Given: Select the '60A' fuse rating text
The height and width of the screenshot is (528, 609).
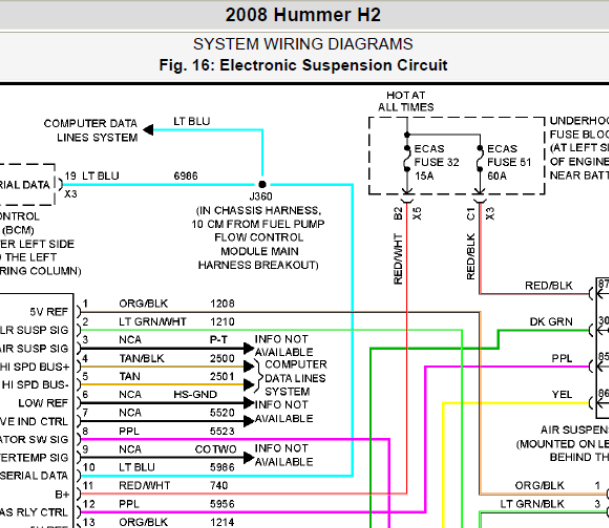Looking at the screenshot, I should pyautogui.click(x=497, y=176).
